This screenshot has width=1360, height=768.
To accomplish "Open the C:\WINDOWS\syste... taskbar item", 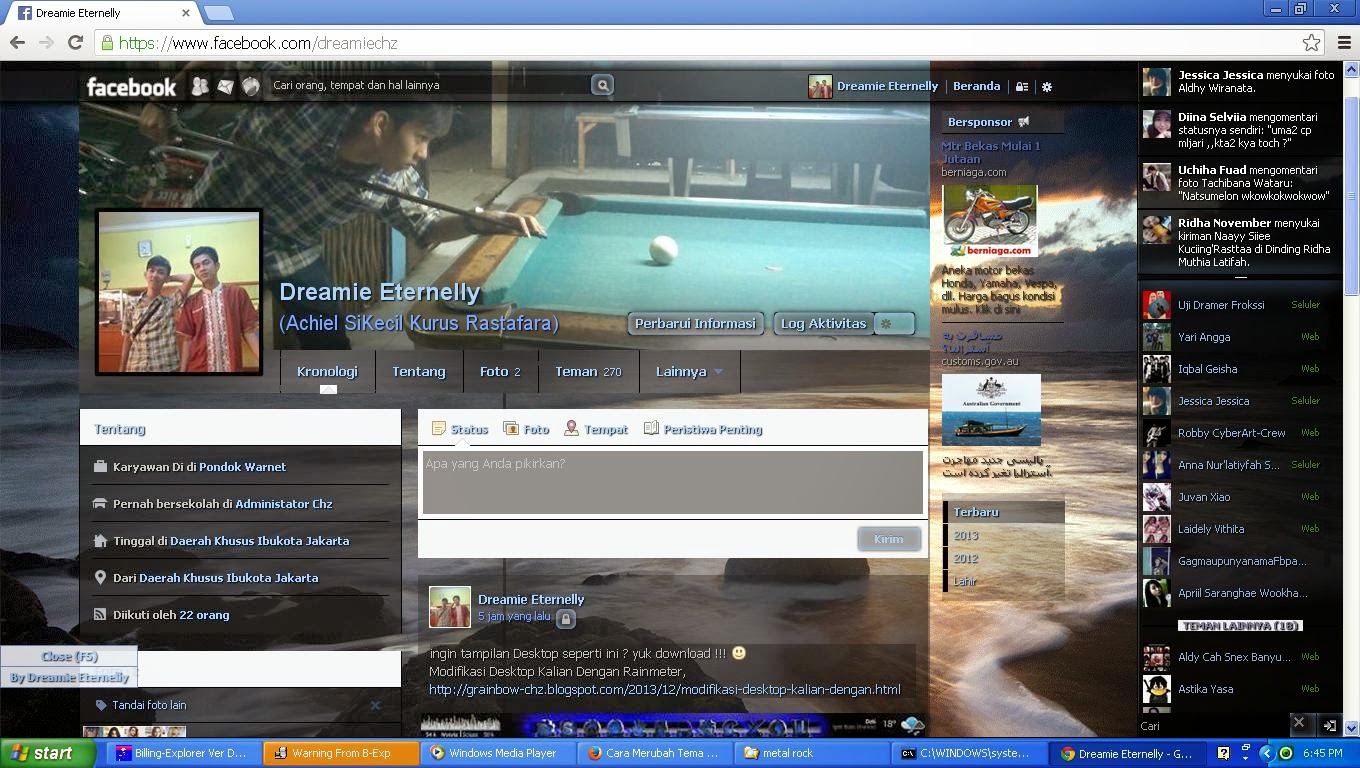I will (x=970, y=753).
